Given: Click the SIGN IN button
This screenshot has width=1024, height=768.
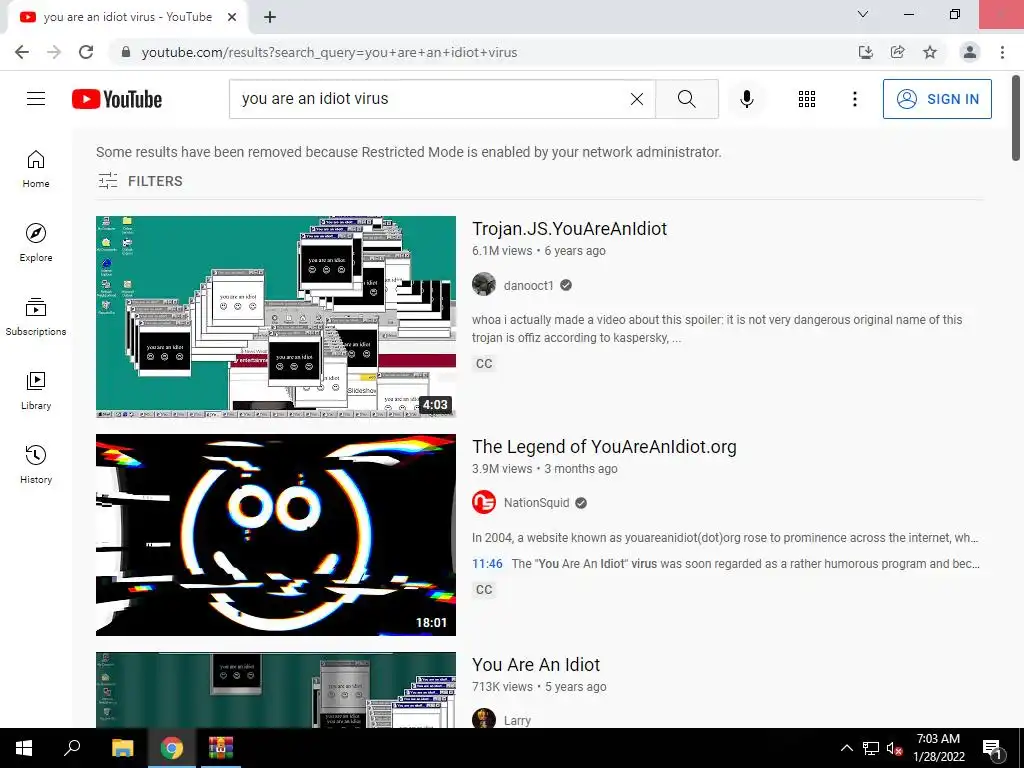Looking at the screenshot, I should pos(937,99).
